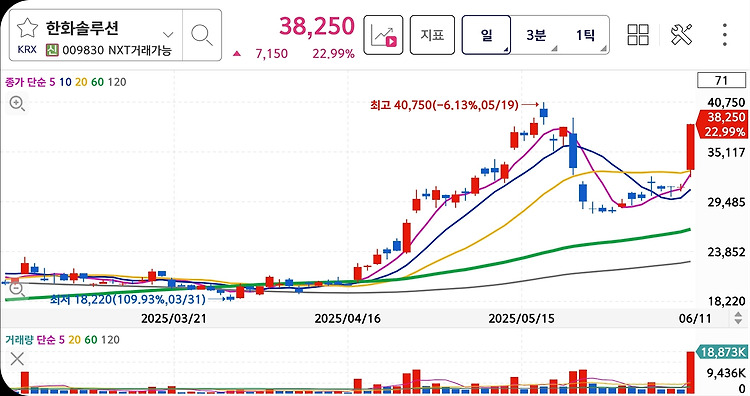Screen dimensions: 750x396
Task: Click the 2025/05/15 date label
Action: coord(521,318)
